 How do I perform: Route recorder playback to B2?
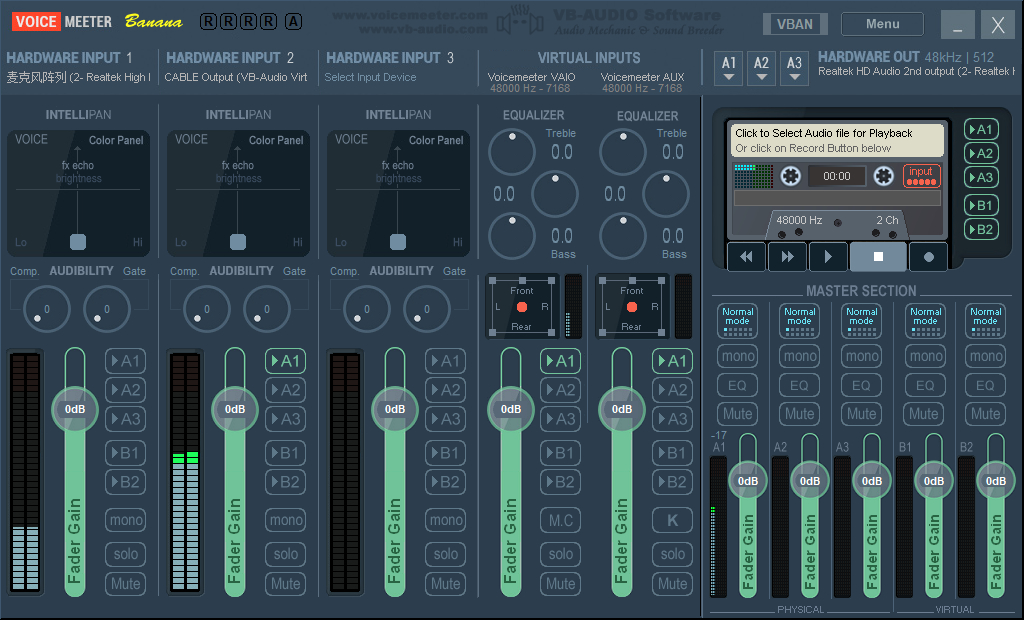pos(981,229)
